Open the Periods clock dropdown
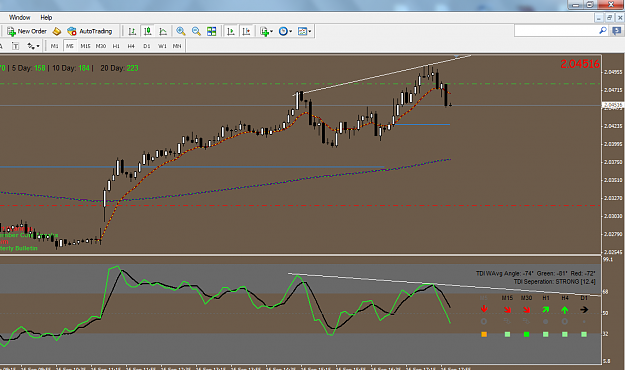This screenshot has width=625, height=370. [x=285, y=31]
